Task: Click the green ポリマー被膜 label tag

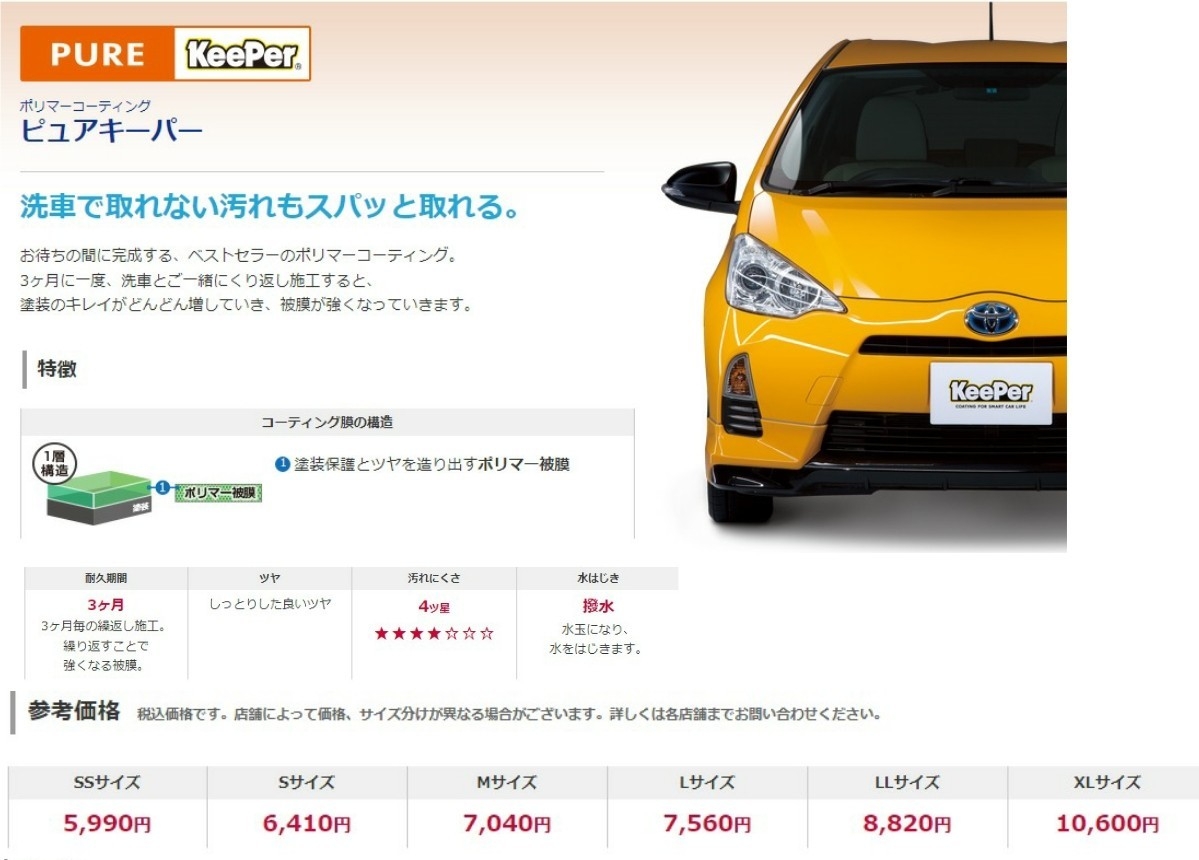Action: (219, 493)
